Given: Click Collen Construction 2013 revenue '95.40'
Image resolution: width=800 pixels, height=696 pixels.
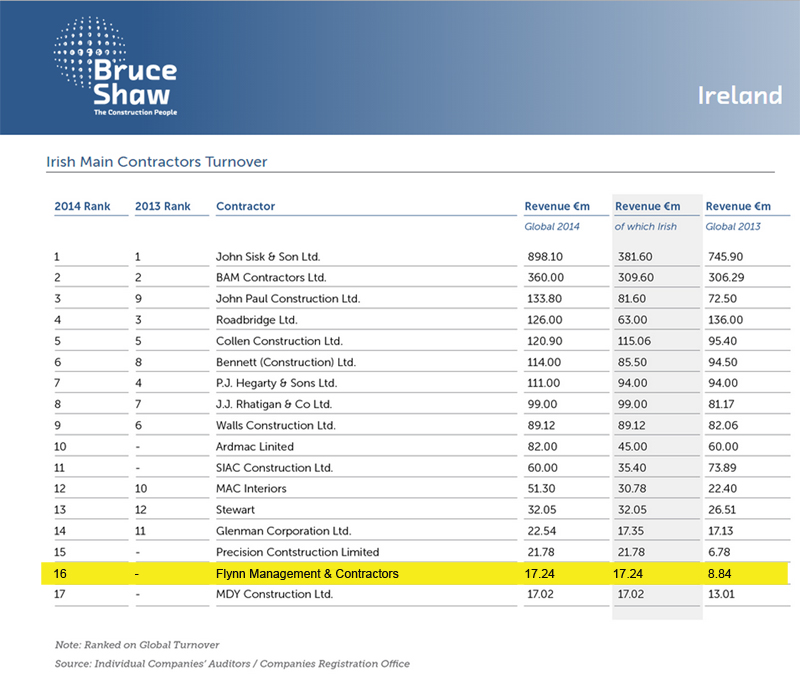Looking at the screenshot, I should (722, 341).
